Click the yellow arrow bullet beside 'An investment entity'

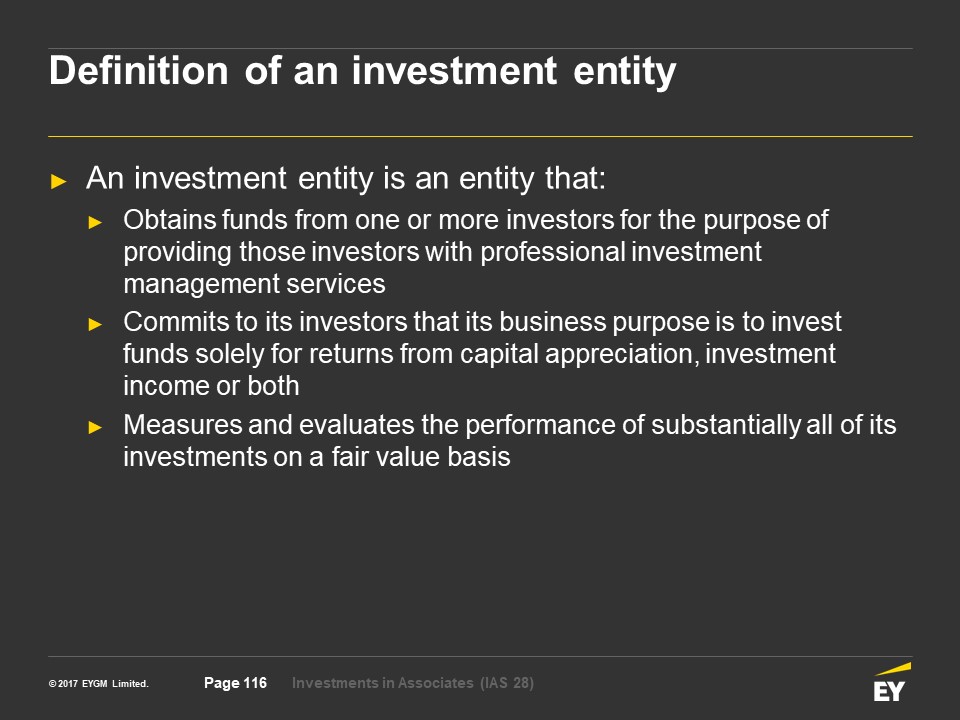[59, 181]
